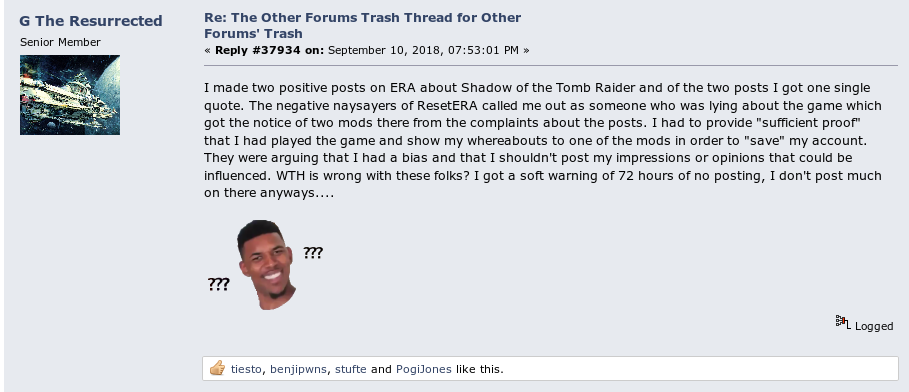909x392 pixels.
Task: Visit stufte's profile from the likes
Action: (350, 369)
